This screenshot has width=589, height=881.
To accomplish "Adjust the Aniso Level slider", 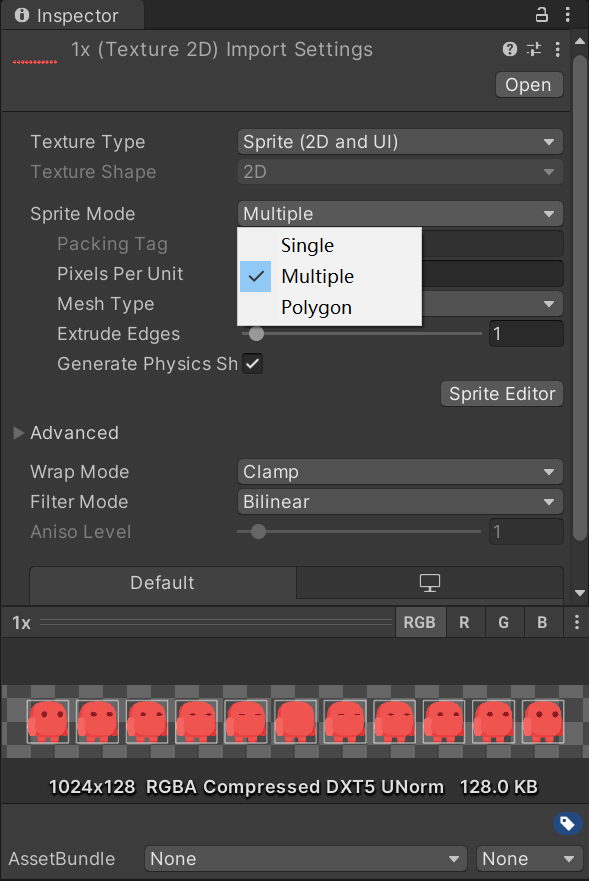I will click(x=260, y=531).
